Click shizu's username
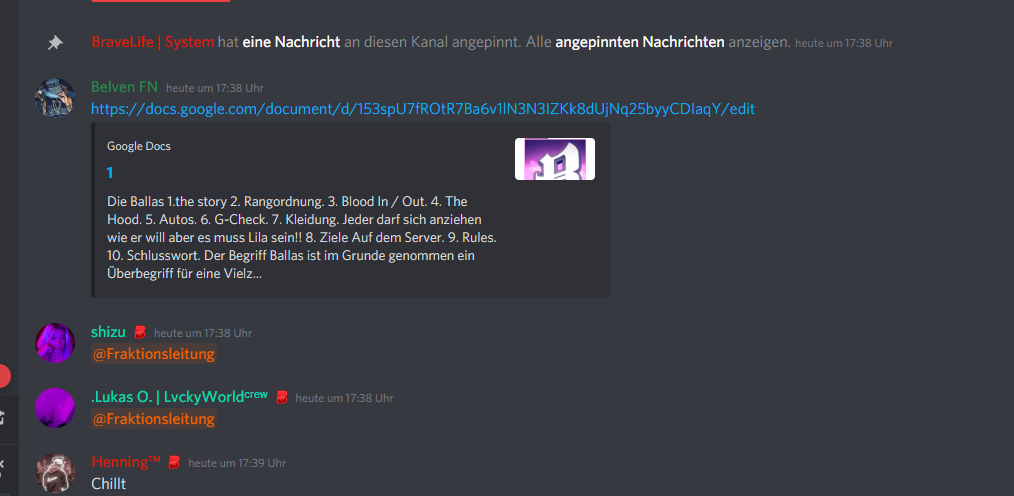This screenshot has width=1014, height=496. point(108,332)
